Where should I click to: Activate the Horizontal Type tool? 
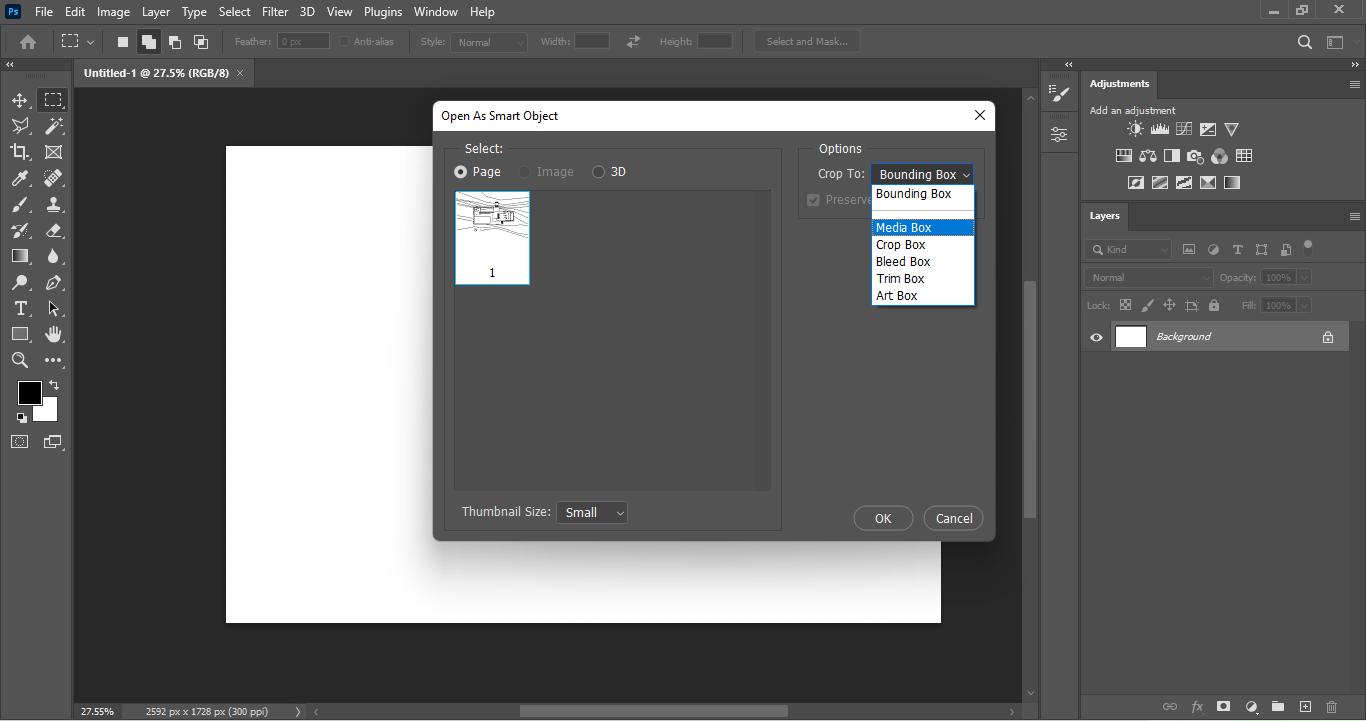(x=20, y=308)
